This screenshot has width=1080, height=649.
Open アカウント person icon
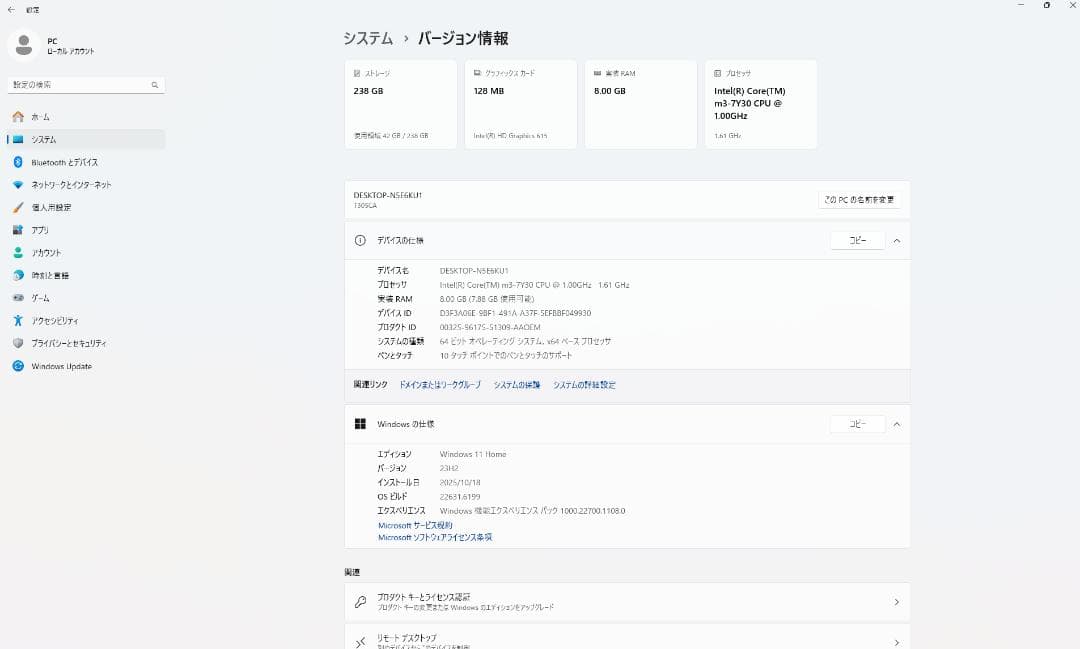tap(18, 253)
